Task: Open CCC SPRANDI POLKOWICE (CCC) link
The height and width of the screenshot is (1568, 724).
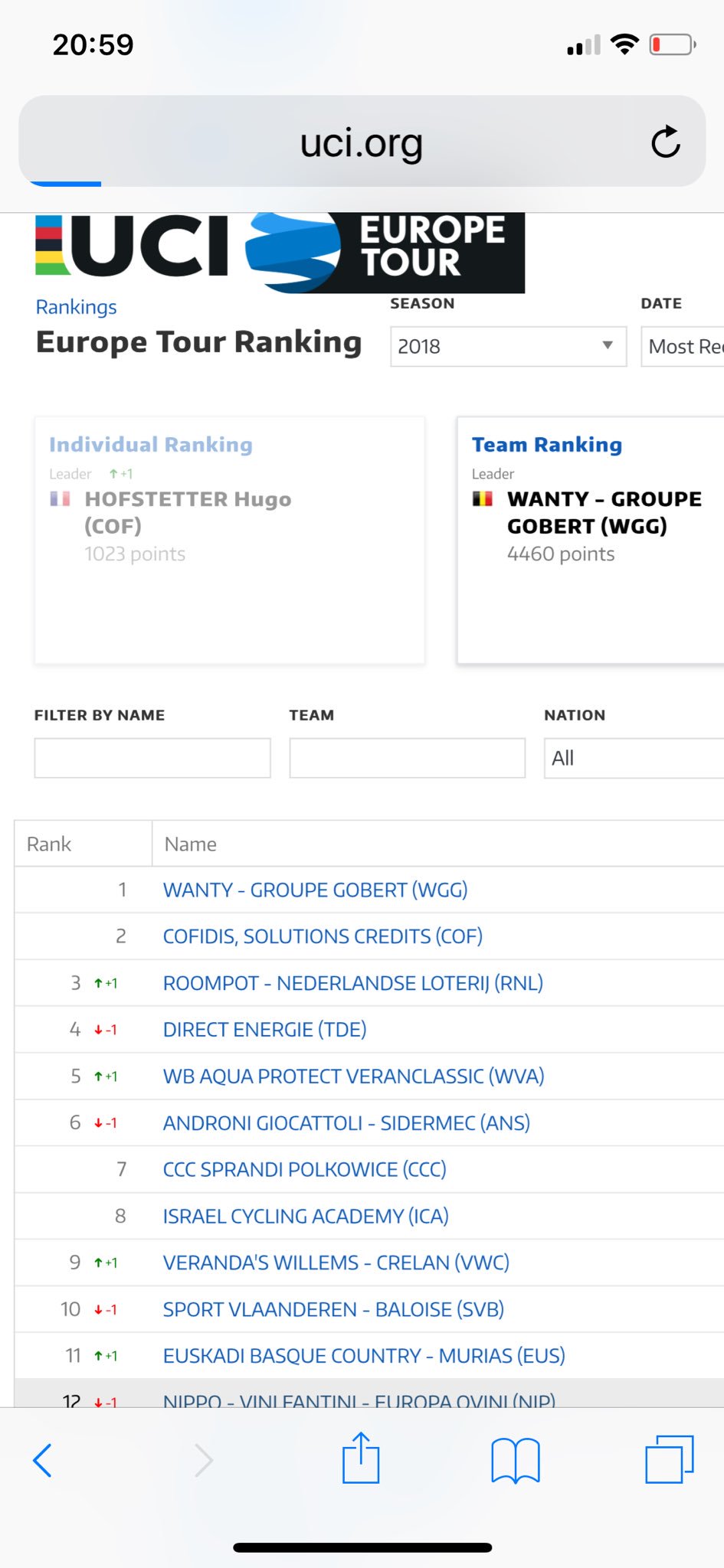Action: [x=304, y=1170]
